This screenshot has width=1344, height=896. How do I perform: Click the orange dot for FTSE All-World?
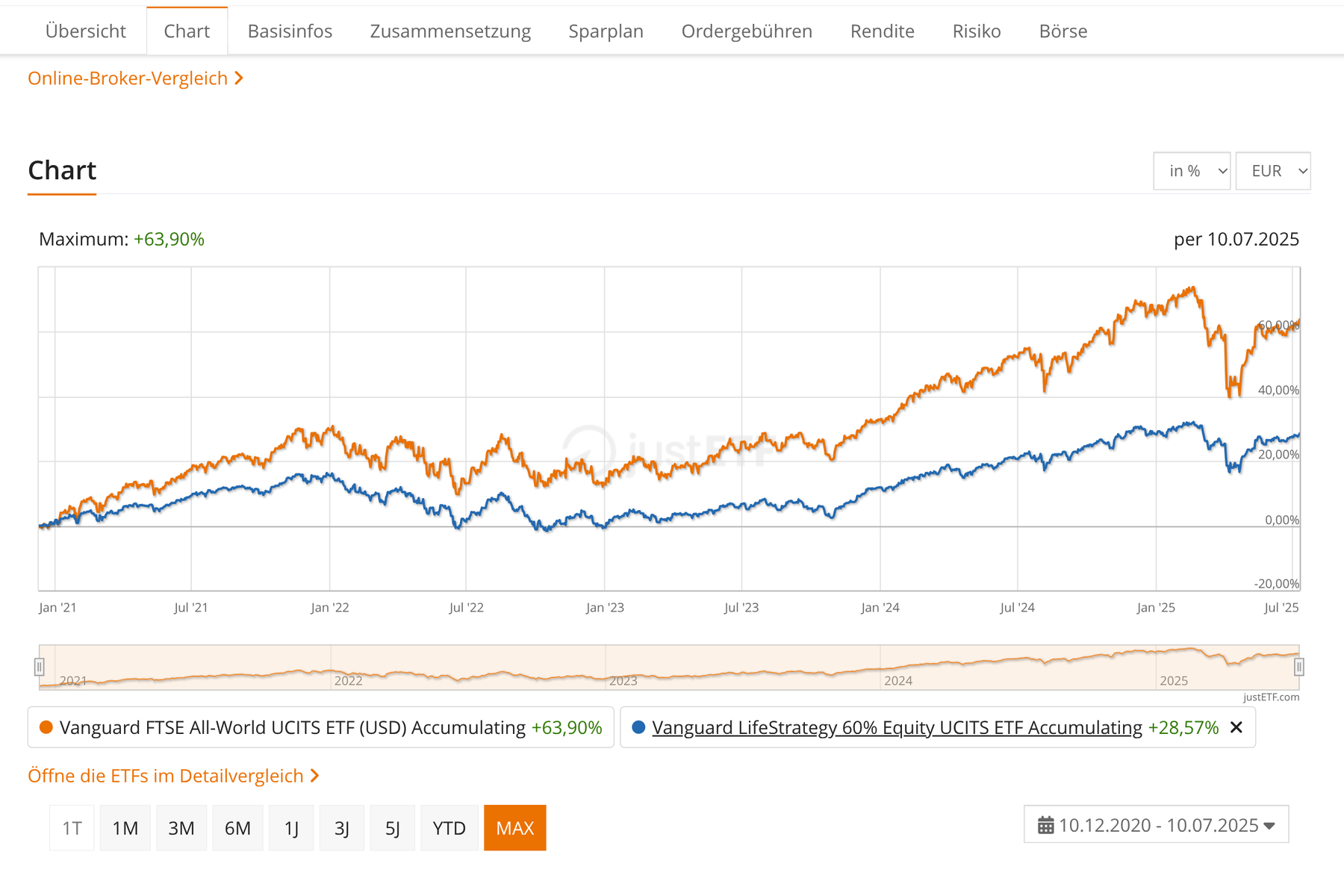[46, 727]
